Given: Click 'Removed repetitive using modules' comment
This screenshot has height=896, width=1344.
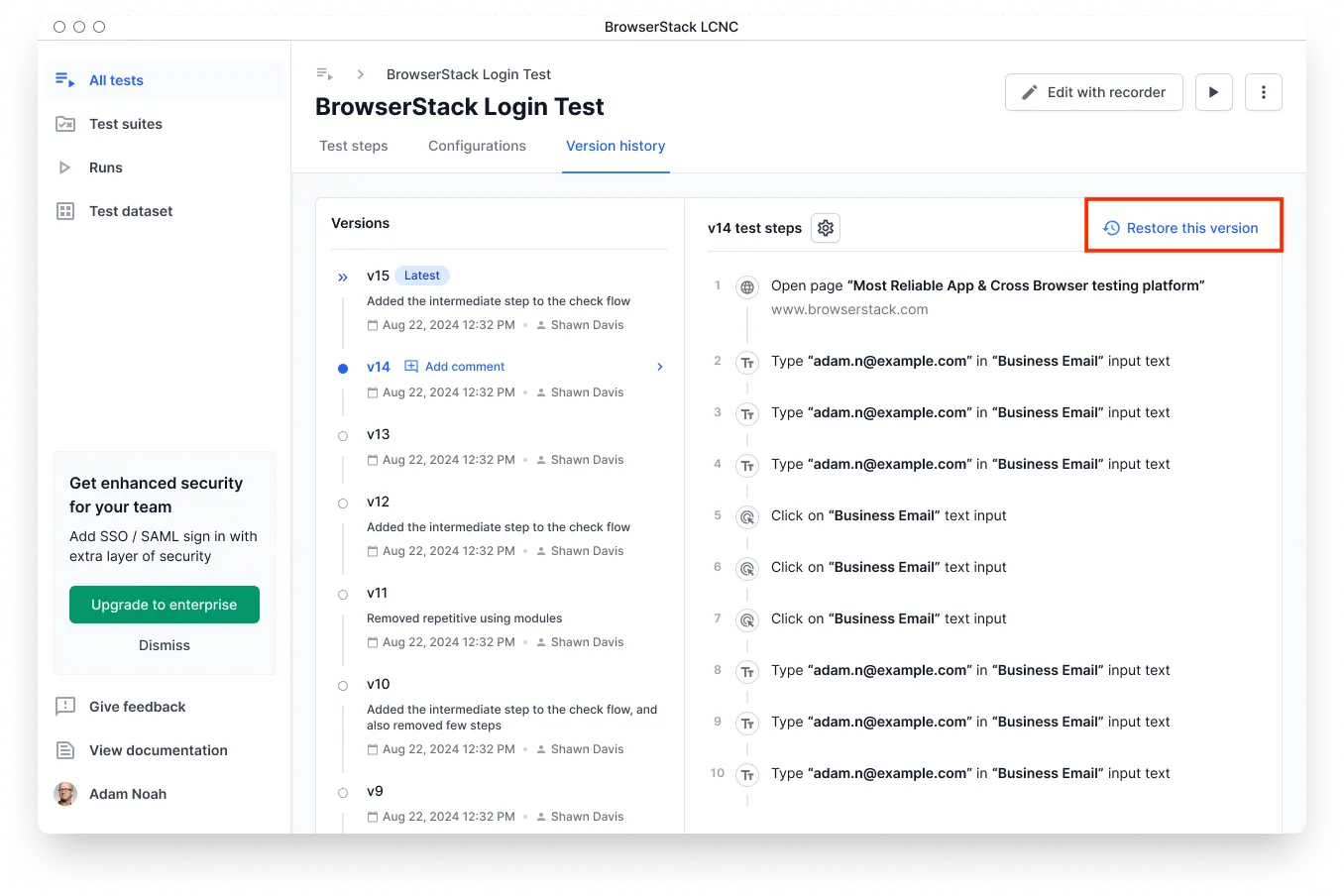Looking at the screenshot, I should (464, 618).
